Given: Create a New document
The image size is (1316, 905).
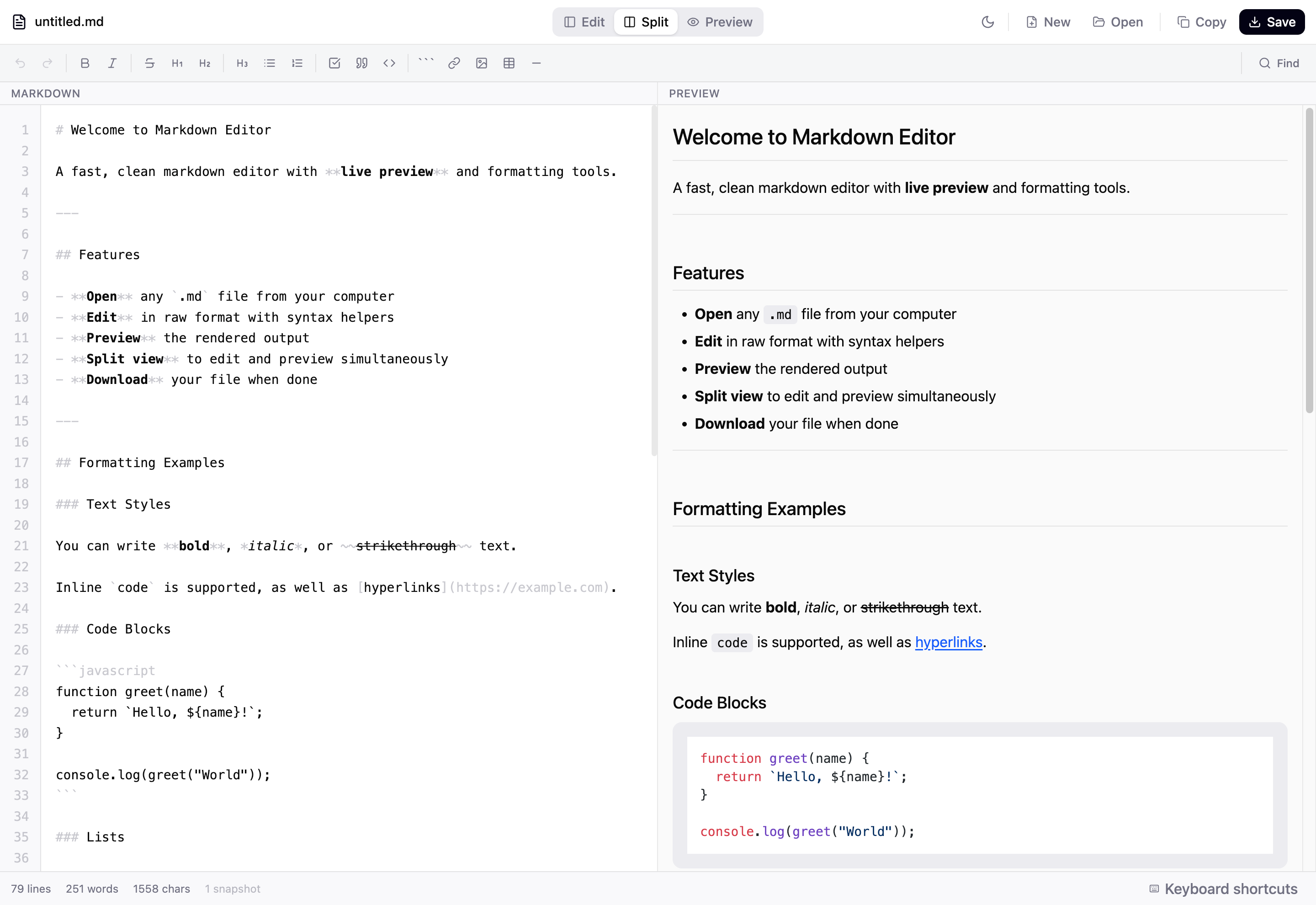Looking at the screenshot, I should (x=1048, y=22).
